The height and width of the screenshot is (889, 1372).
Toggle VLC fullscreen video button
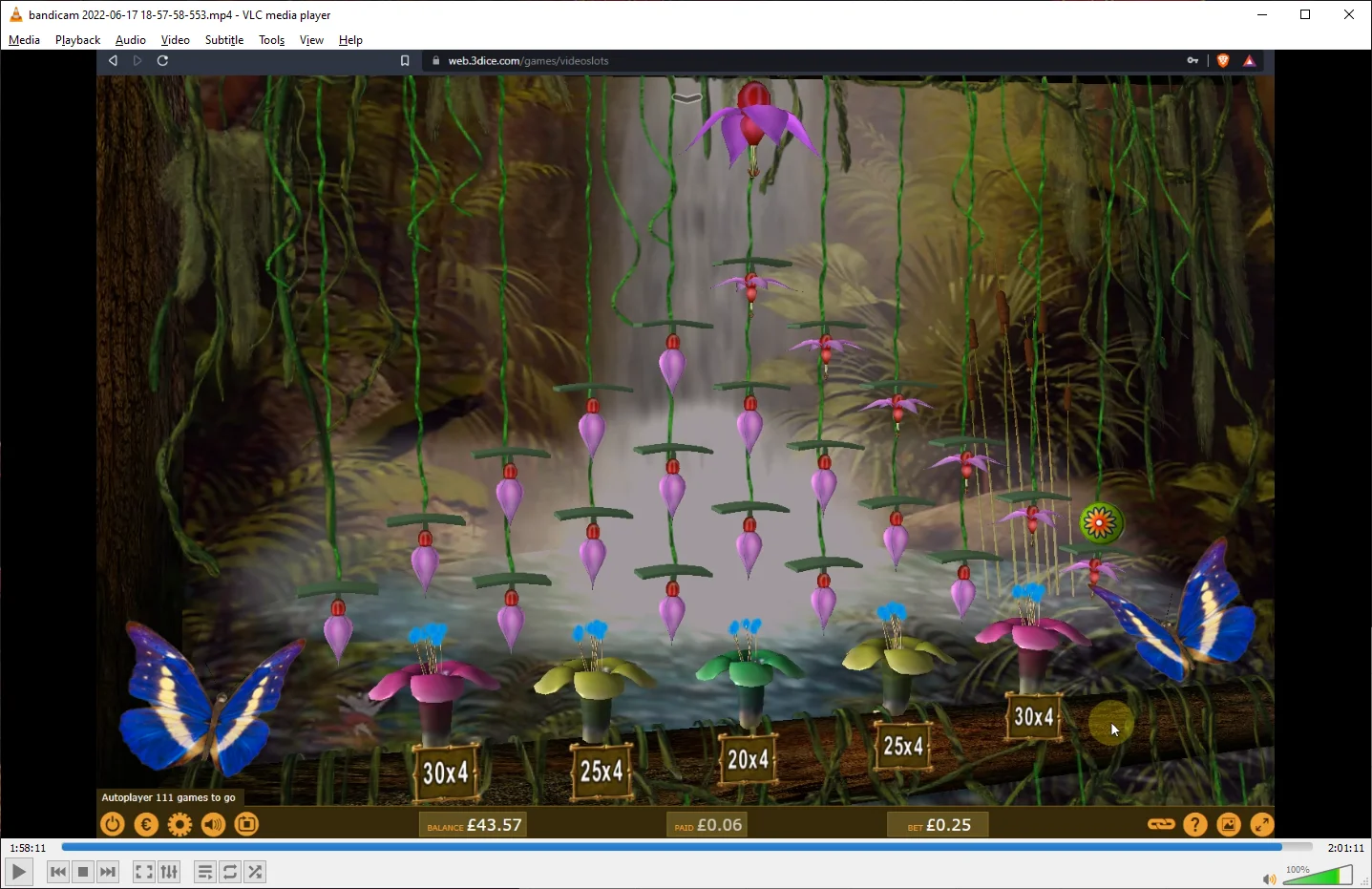click(143, 872)
